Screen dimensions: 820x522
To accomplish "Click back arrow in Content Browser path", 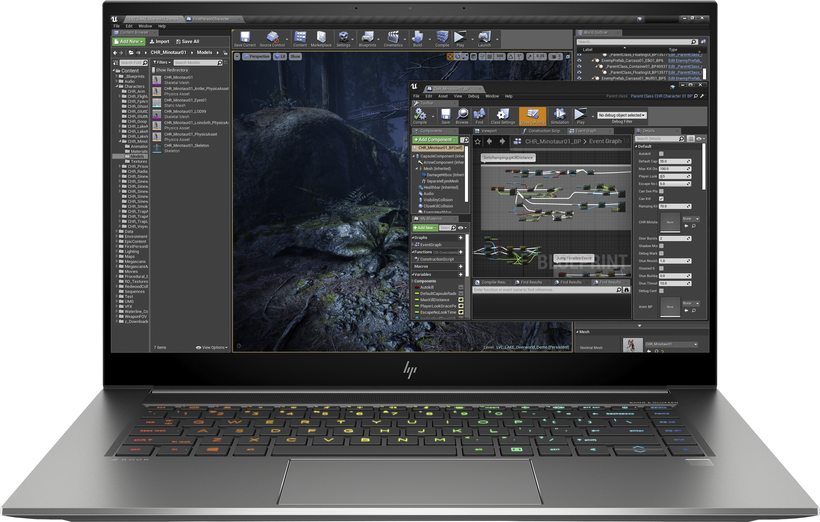I will pos(116,53).
